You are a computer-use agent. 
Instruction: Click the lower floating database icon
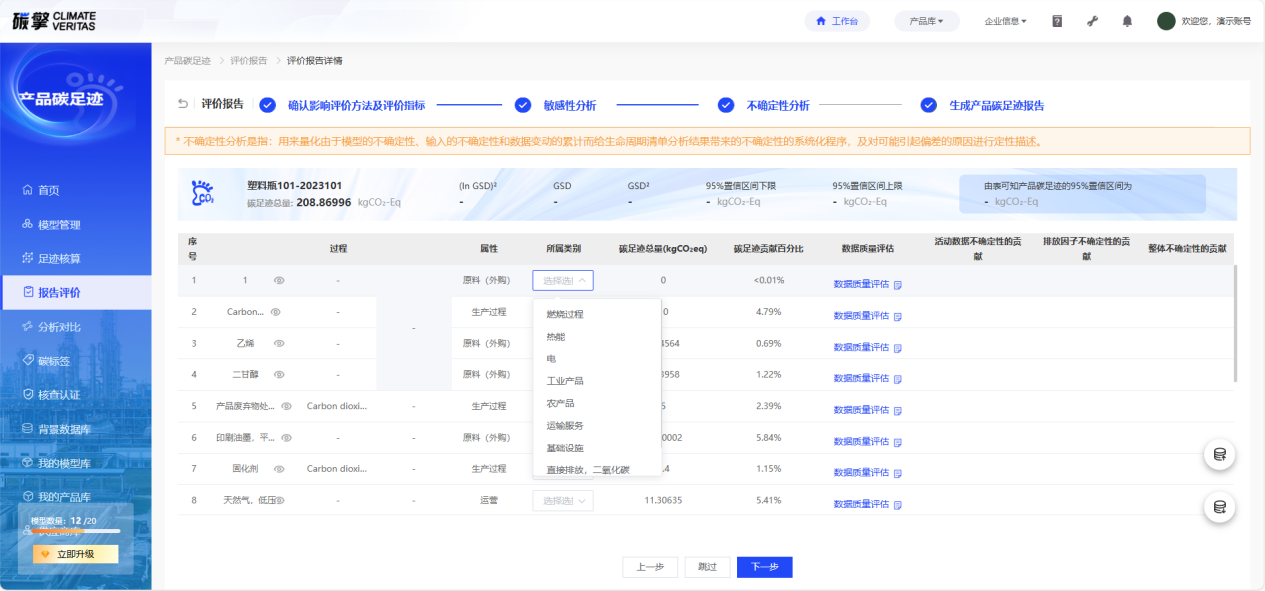tap(1219, 507)
